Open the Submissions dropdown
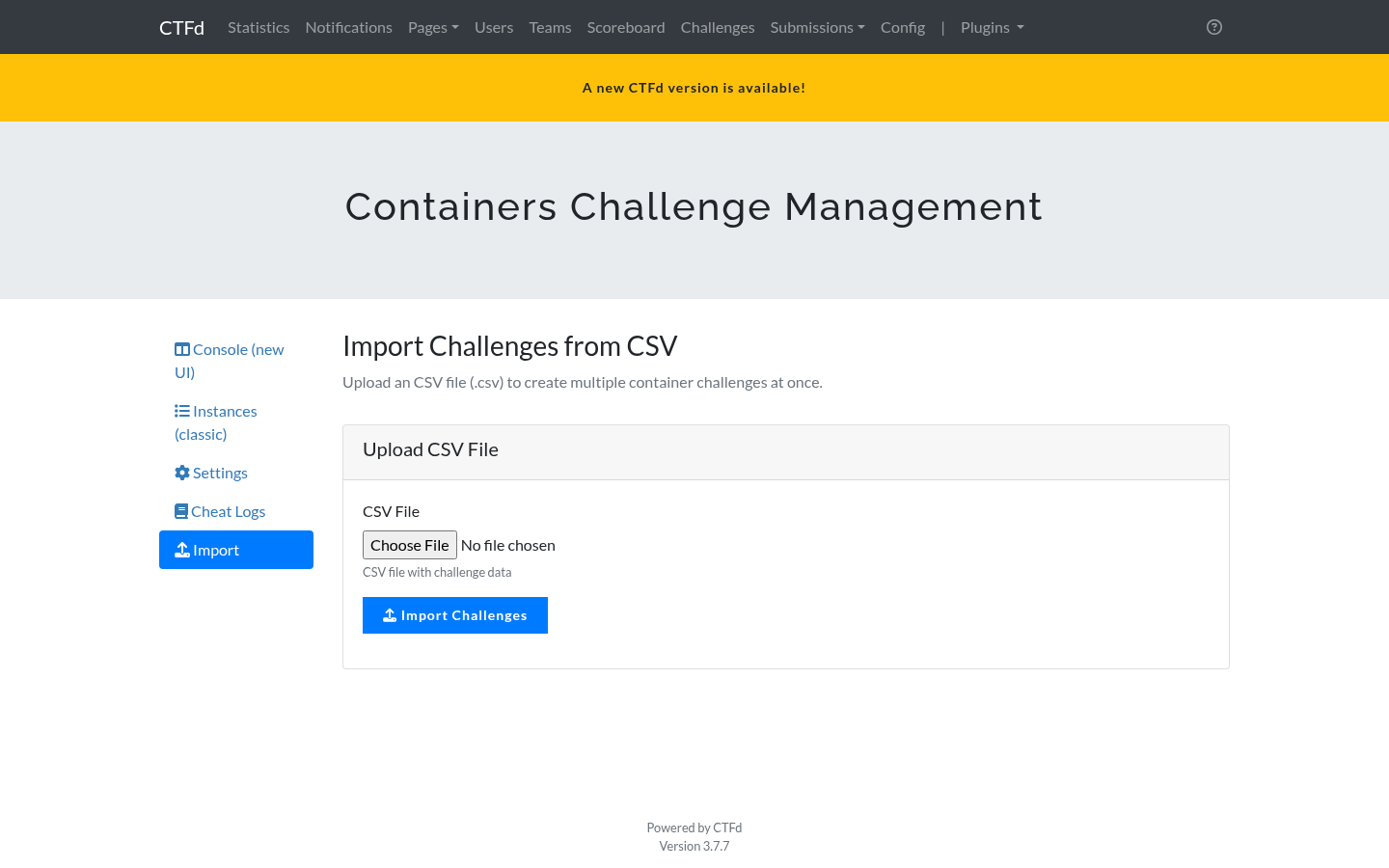The image size is (1389, 868). click(x=818, y=27)
